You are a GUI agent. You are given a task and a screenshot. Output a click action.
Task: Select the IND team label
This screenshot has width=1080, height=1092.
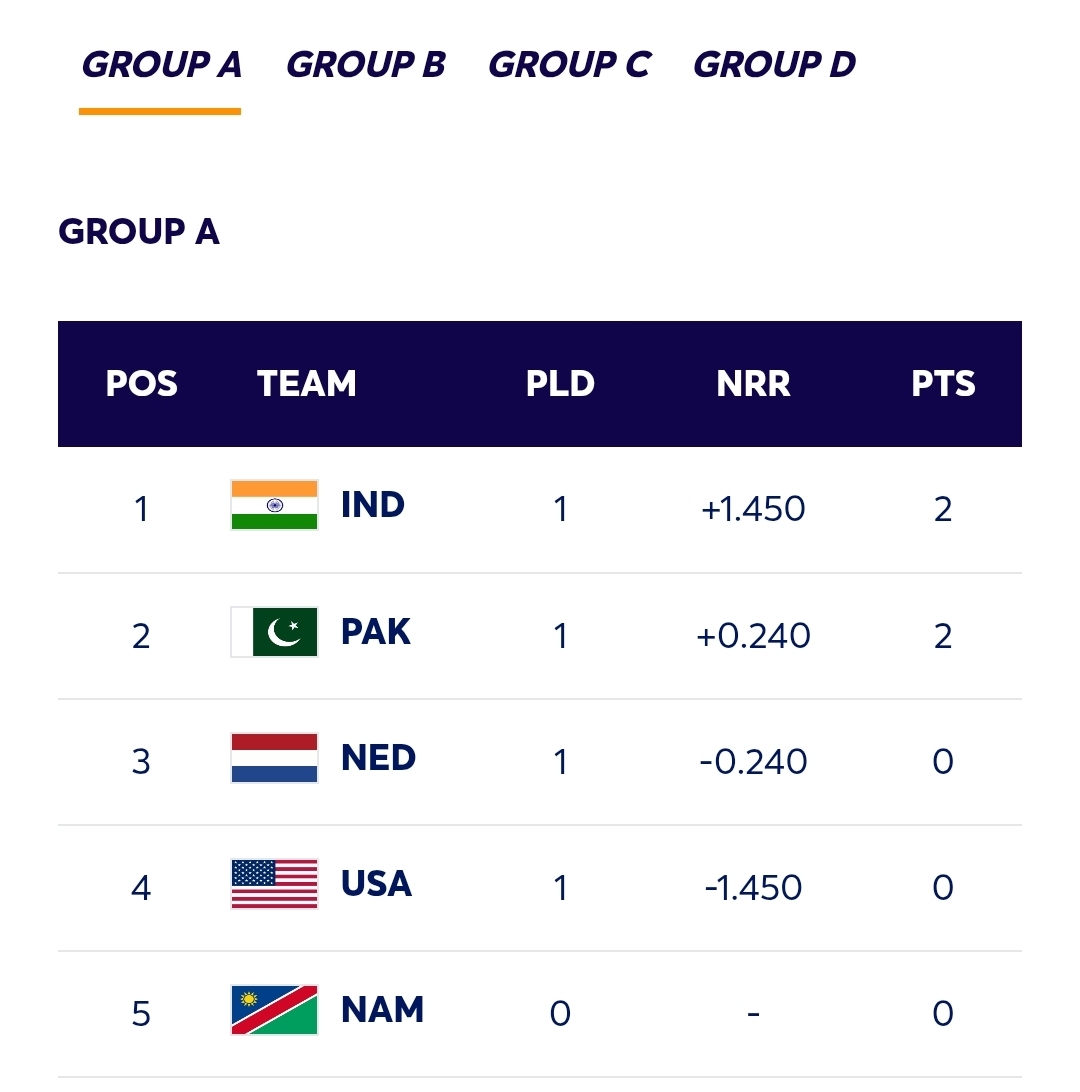(x=374, y=505)
